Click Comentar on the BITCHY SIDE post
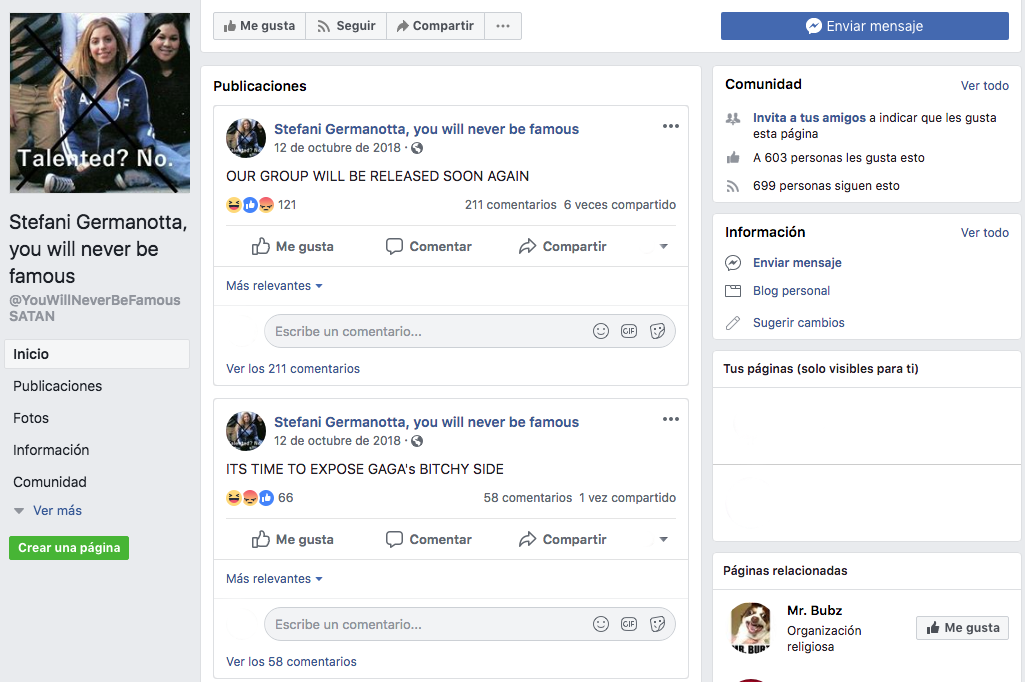This screenshot has height=682, width=1025. click(x=429, y=539)
